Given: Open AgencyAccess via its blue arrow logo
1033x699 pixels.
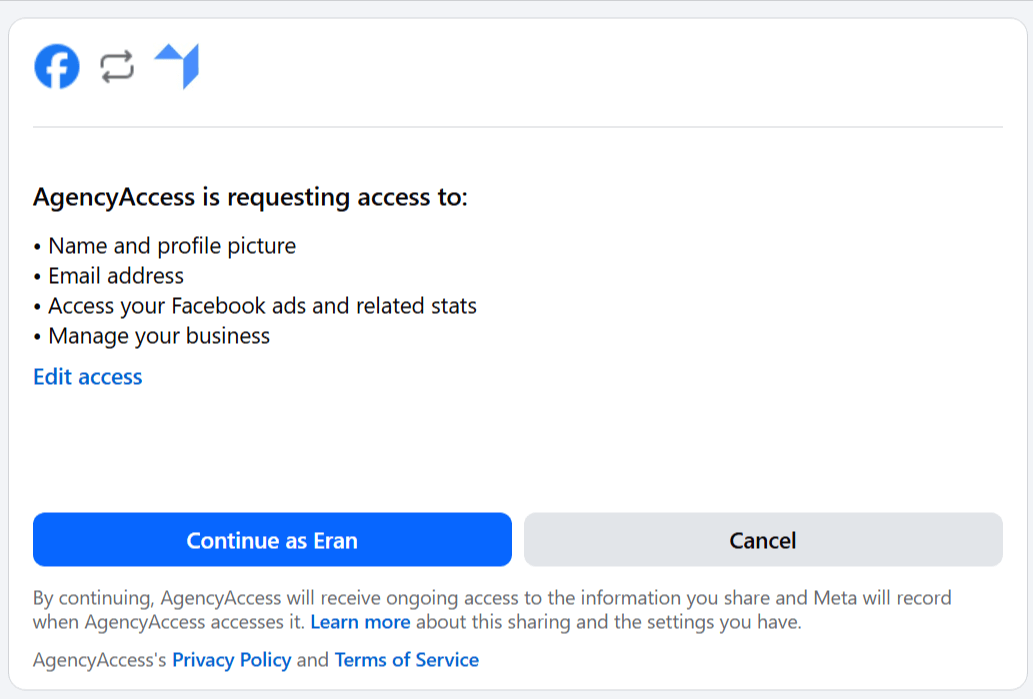Looking at the screenshot, I should click(177, 66).
